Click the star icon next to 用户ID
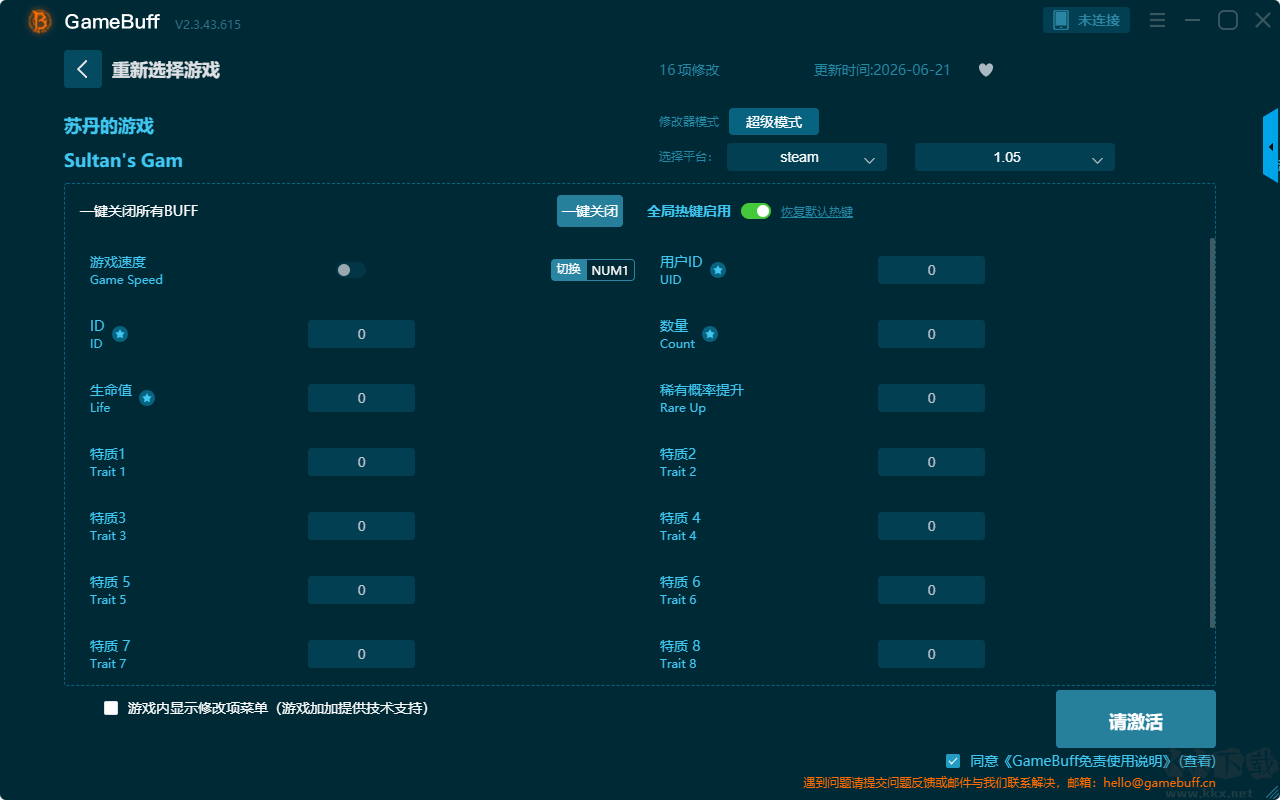 718,270
